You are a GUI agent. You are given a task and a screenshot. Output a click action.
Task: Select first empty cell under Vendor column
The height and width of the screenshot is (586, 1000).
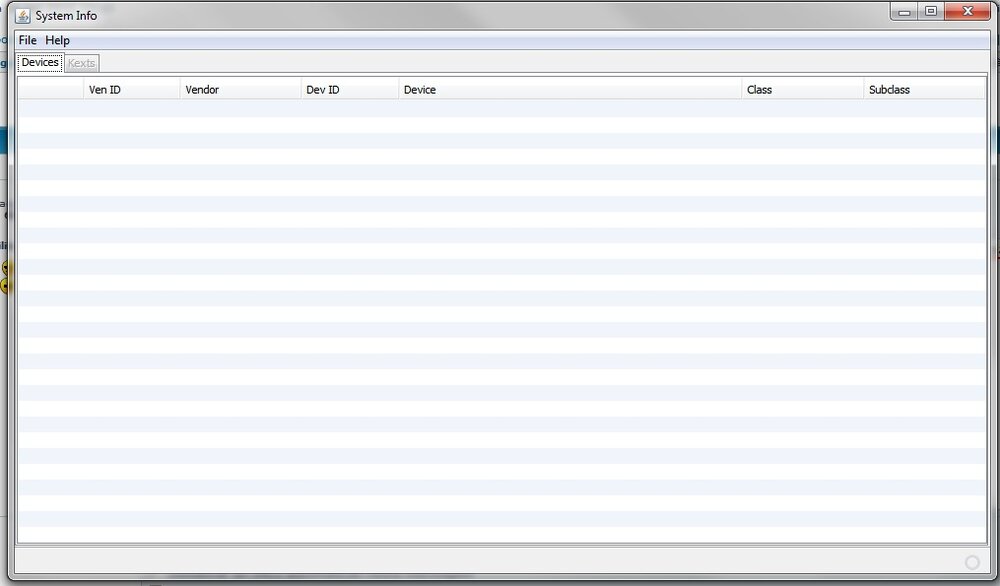point(240,108)
